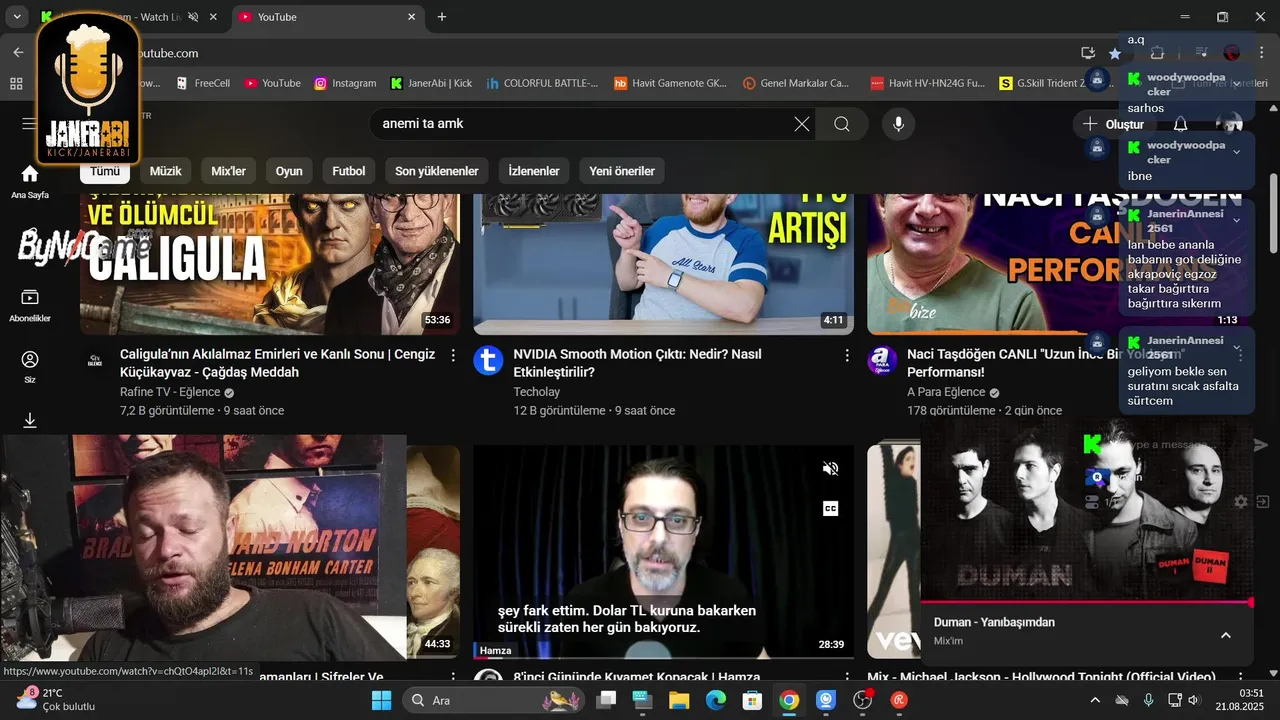This screenshot has width=1280, height=720.
Task: Open the Chrome extensions puzzle icon
Action: point(1157,53)
